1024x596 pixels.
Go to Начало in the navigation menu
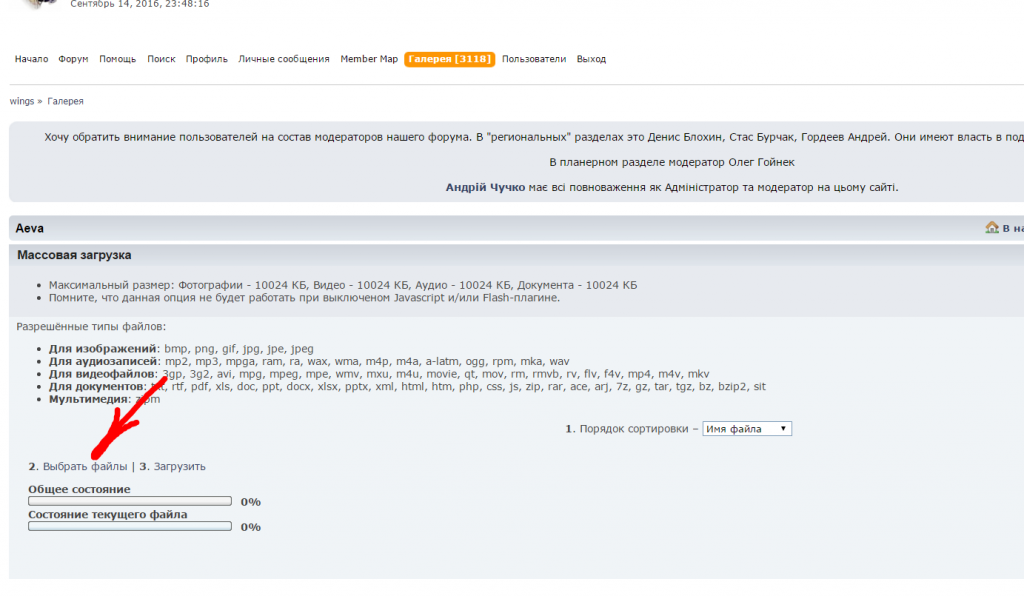[31, 59]
